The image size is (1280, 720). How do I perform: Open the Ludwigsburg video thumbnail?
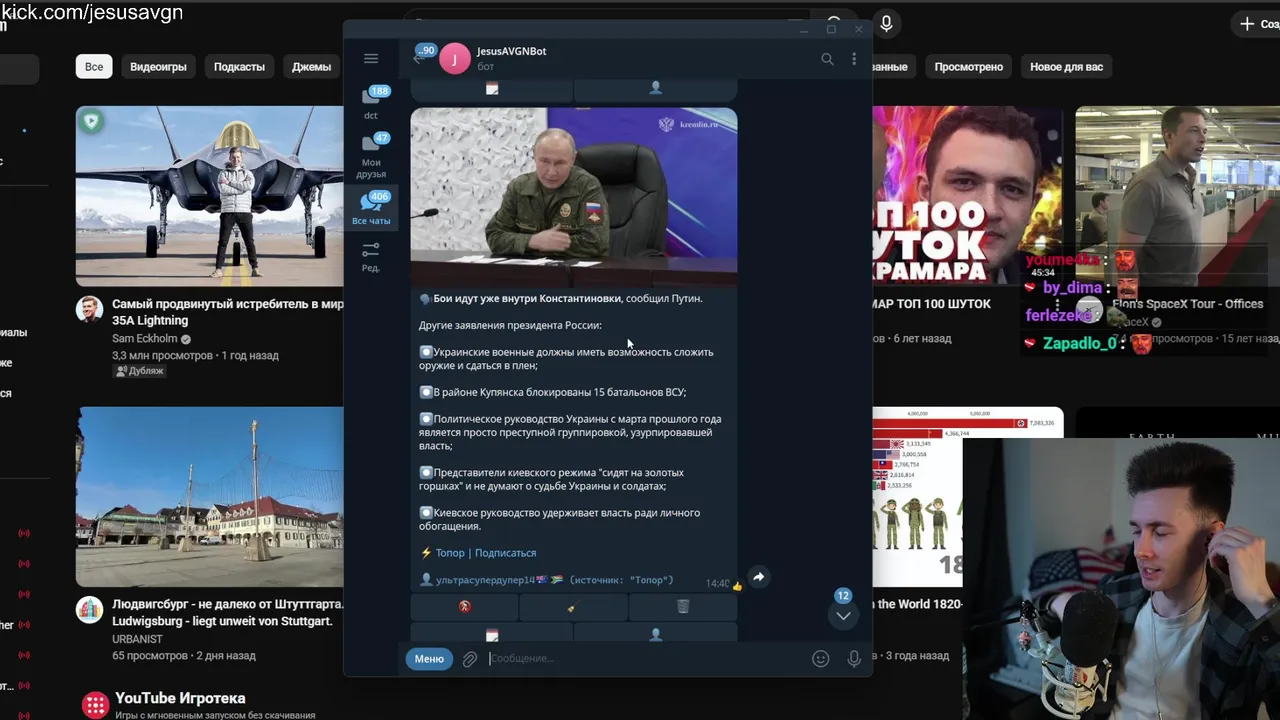(x=210, y=496)
